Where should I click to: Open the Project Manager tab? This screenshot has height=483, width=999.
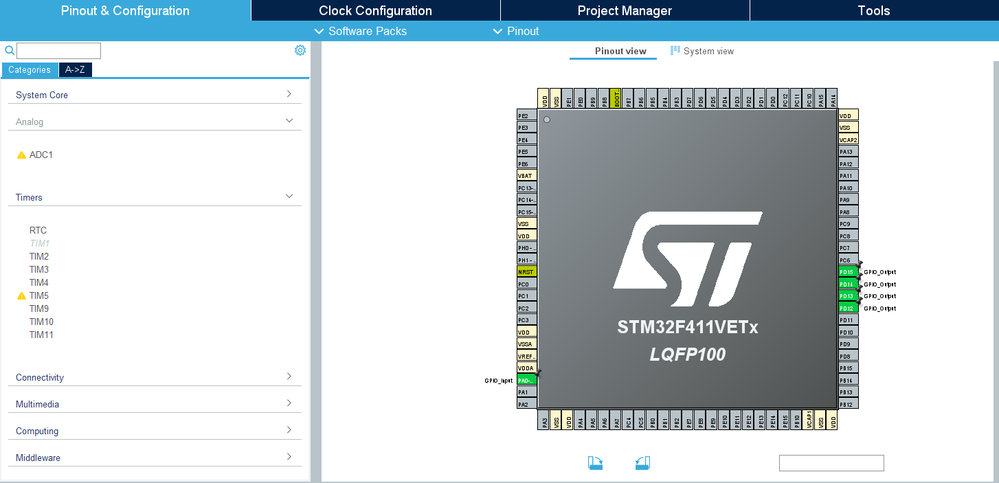[624, 10]
